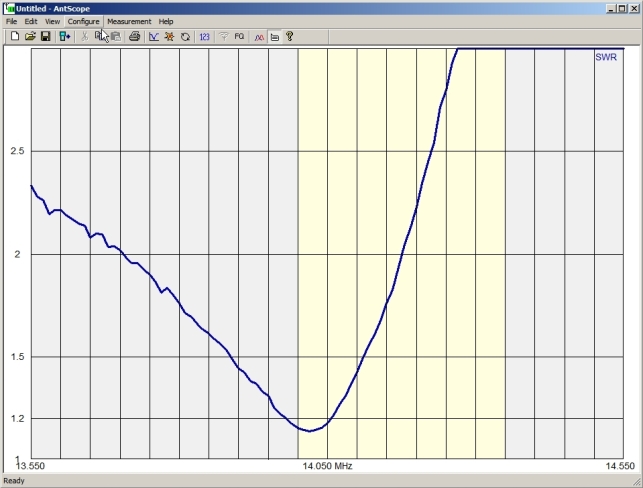Click the 14.550 end frequency label

point(620,466)
